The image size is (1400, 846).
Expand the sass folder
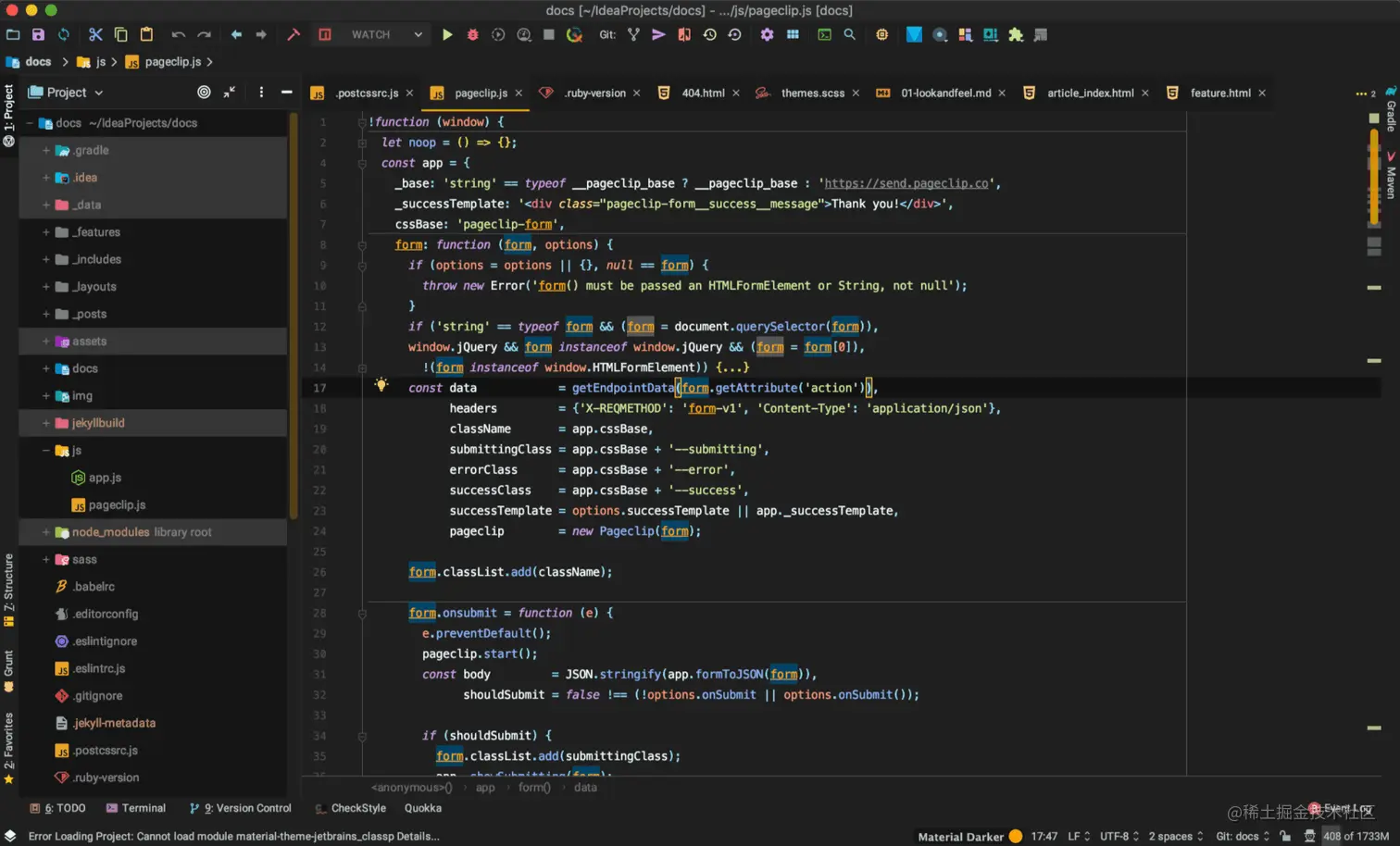[45, 559]
